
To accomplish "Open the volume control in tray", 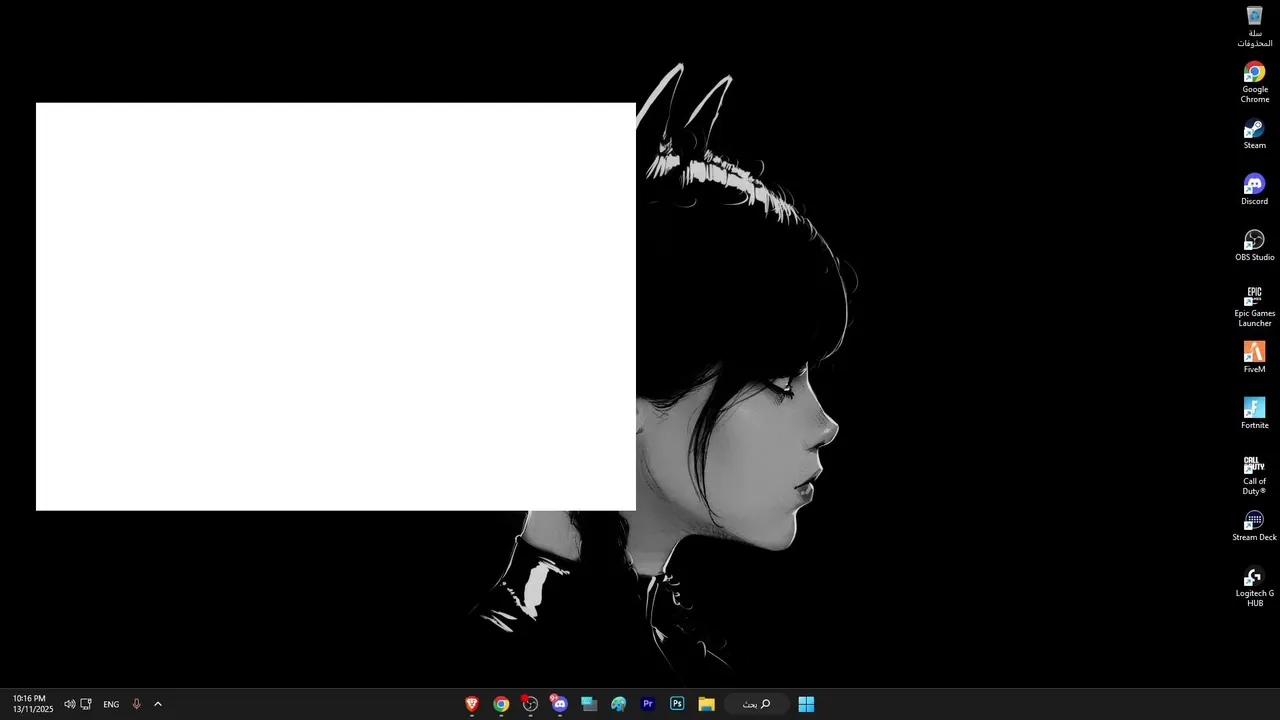I will point(69,704).
